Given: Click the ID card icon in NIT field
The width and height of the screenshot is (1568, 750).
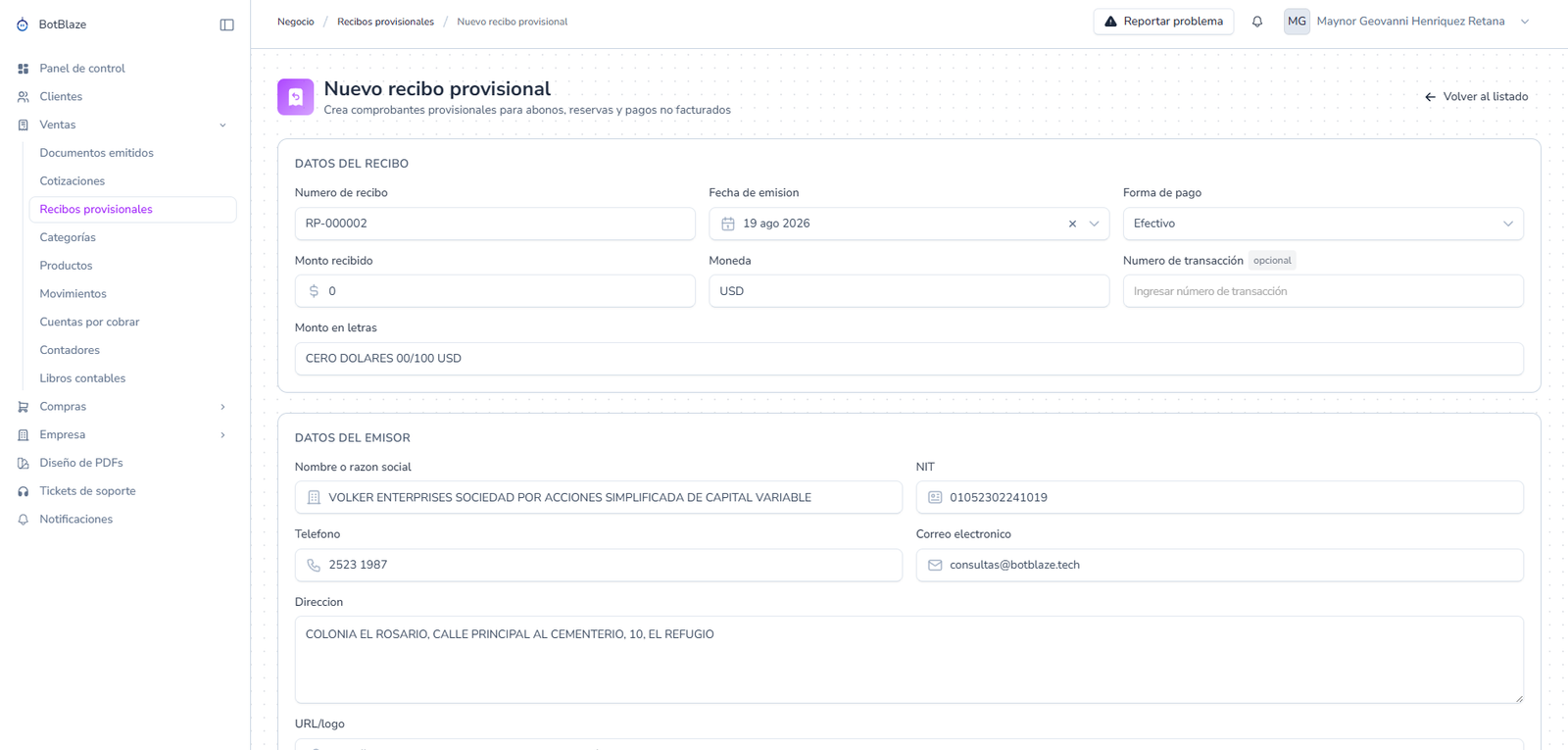Looking at the screenshot, I should pyautogui.click(x=935, y=498).
